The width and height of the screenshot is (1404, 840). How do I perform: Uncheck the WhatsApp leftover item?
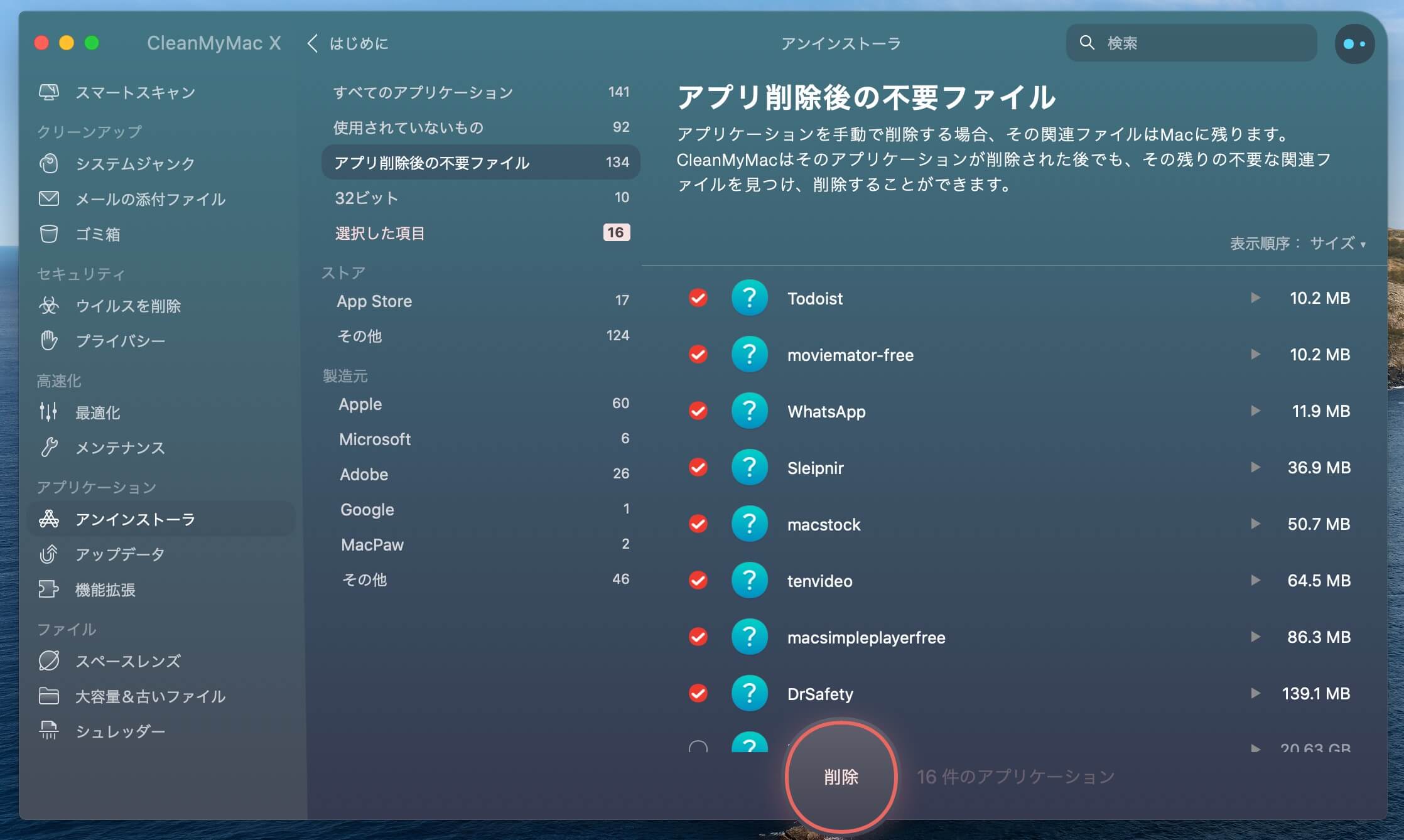point(698,411)
